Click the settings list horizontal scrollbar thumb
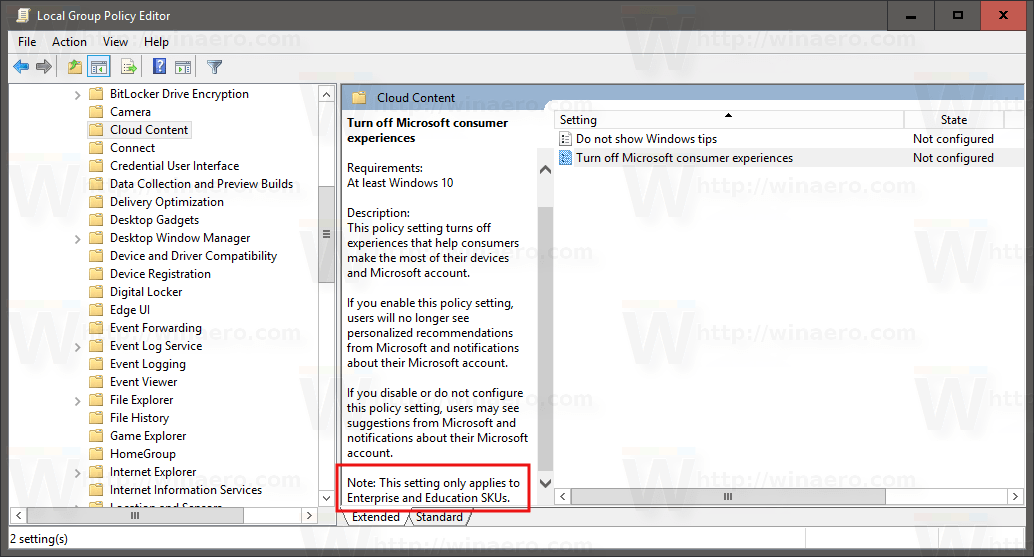1034x557 pixels. (x=728, y=496)
